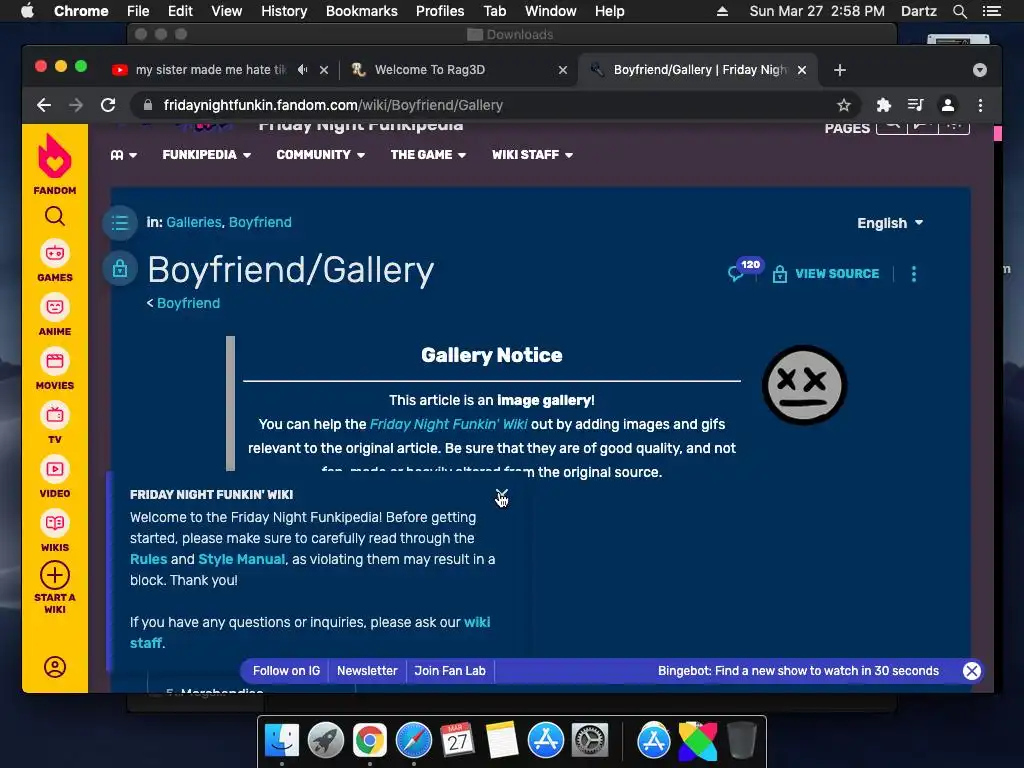Open the Chrome tab search dropdown arrow

click(980, 70)
